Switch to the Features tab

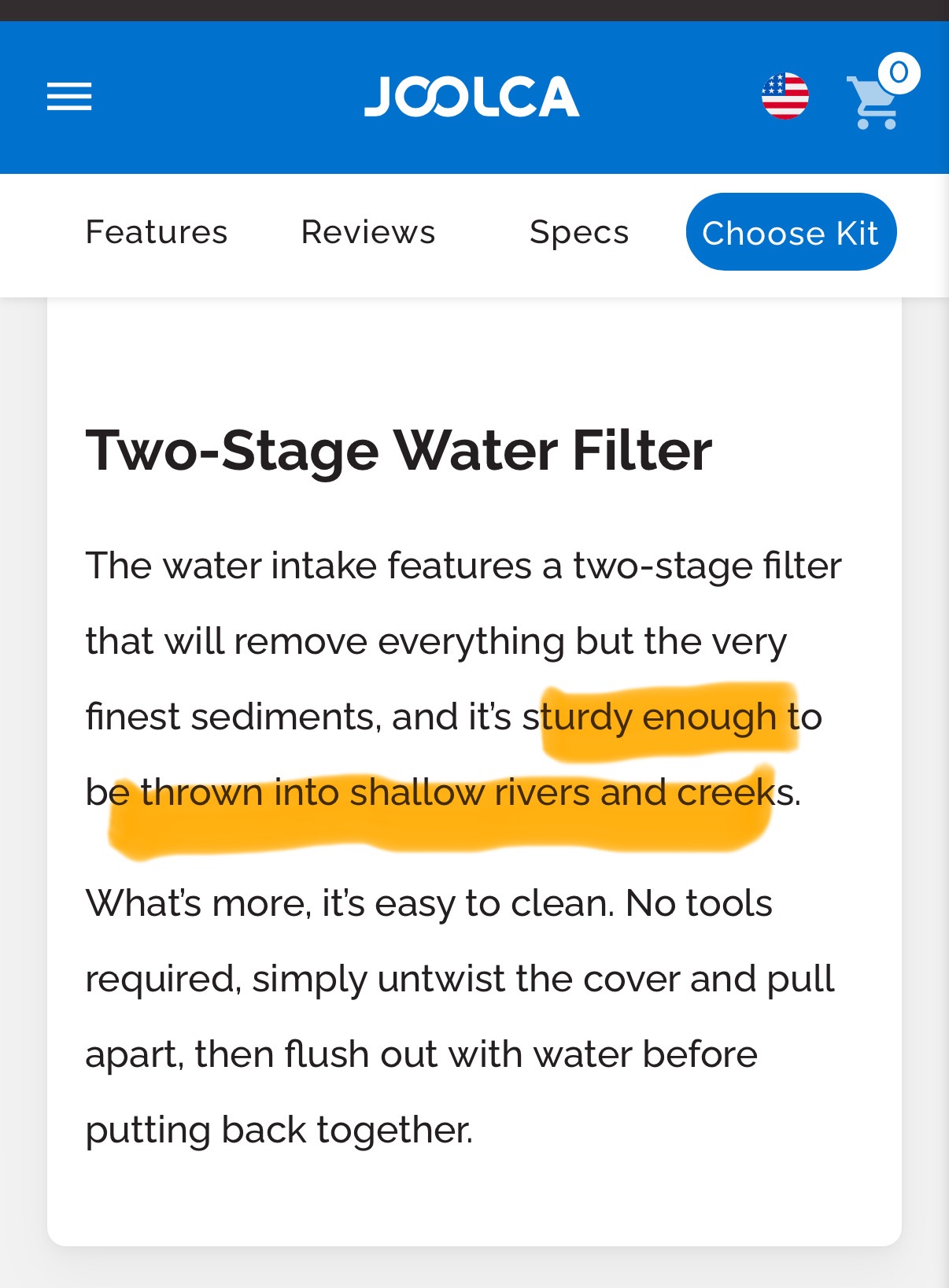(x=157, y=232)
